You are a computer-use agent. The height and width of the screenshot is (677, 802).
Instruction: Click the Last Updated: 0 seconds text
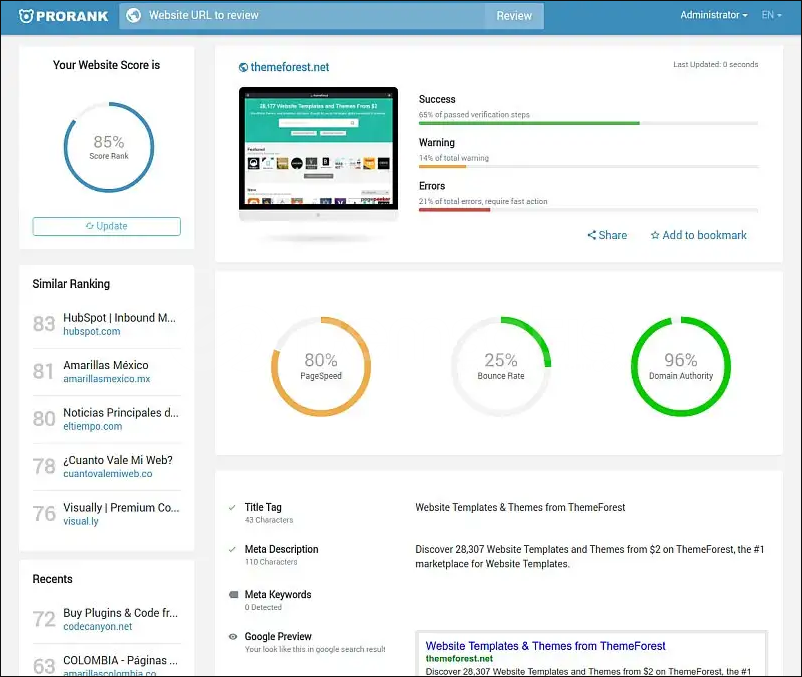pyautogui.click(x=716, y=64)
